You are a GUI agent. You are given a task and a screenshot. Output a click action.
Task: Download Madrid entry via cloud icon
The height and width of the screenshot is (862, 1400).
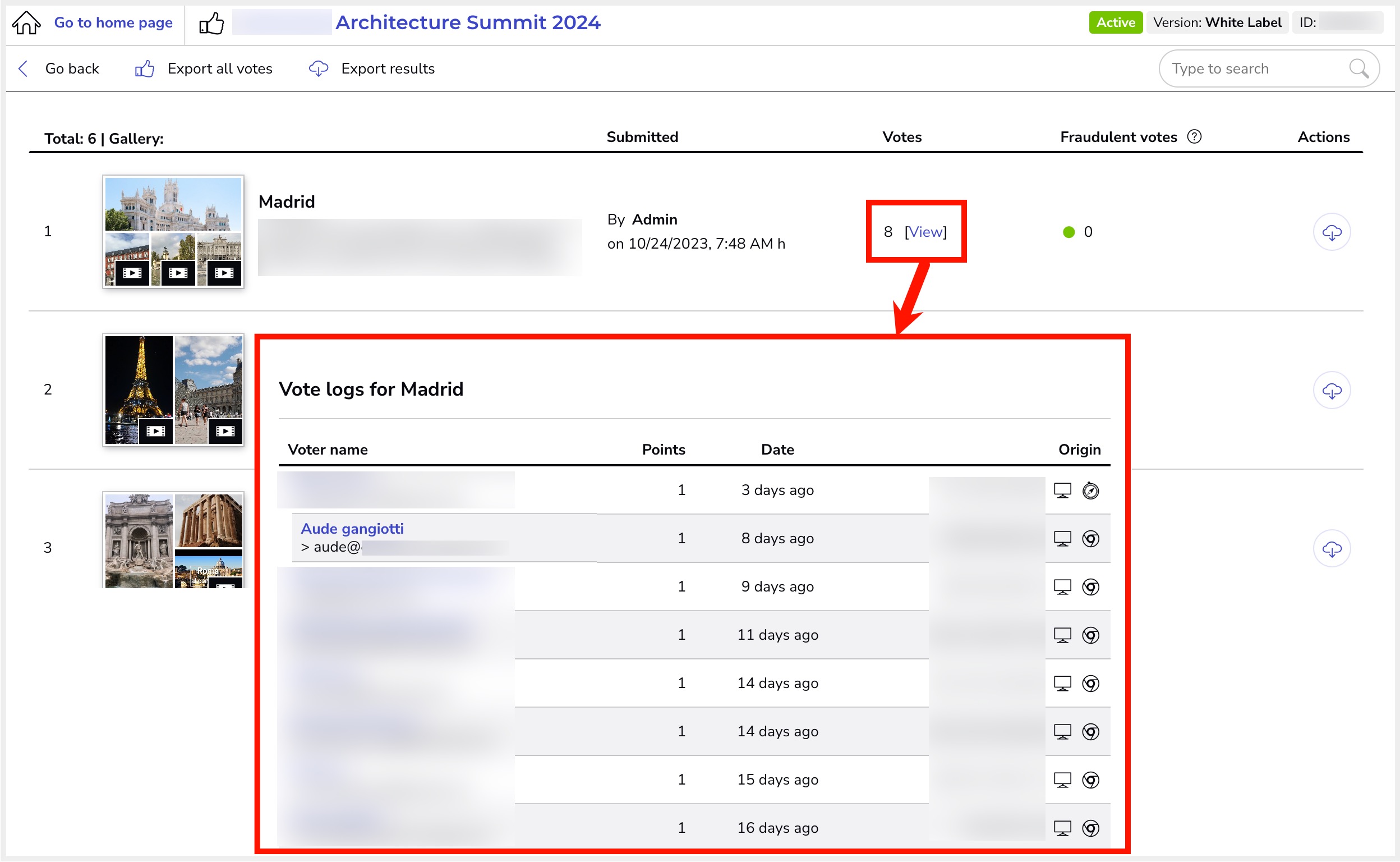tap(1331, 232)
